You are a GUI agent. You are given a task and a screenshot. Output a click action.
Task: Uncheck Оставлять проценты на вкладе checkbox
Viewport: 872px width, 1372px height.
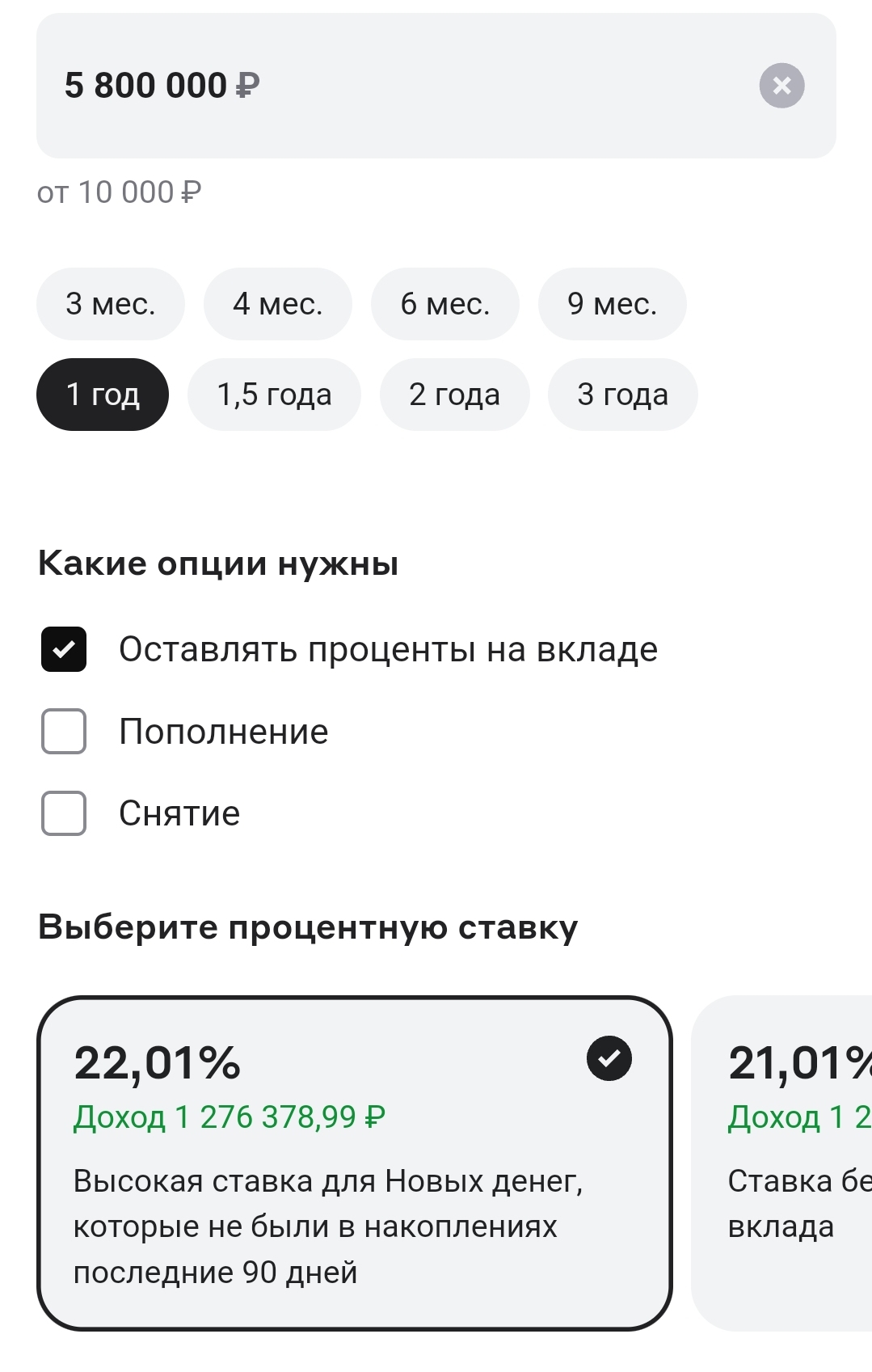[x=64, y=649]
